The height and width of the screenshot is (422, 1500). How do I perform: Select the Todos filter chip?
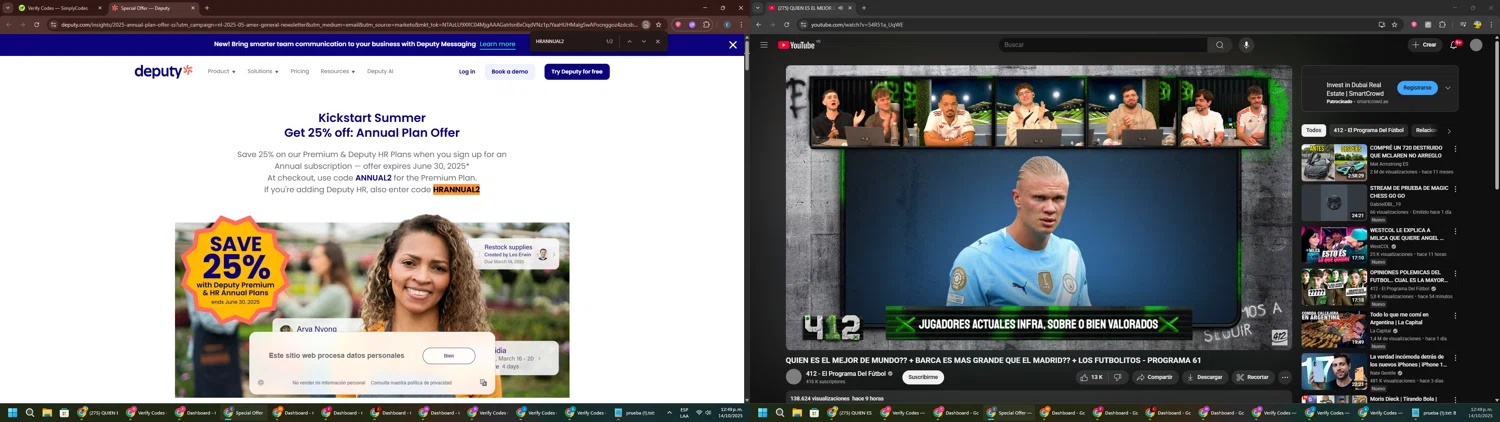pyautogui.click(x=1313, y=130)
